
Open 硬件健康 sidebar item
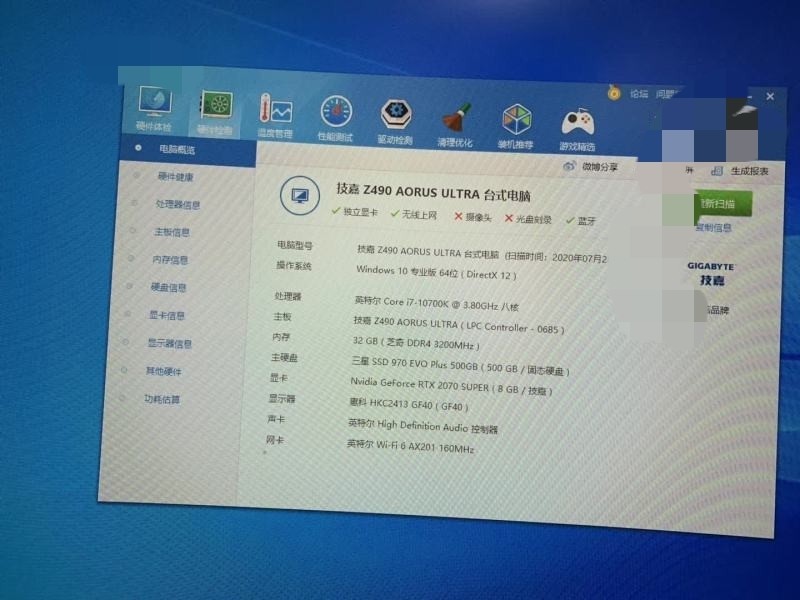click(176, 177)
